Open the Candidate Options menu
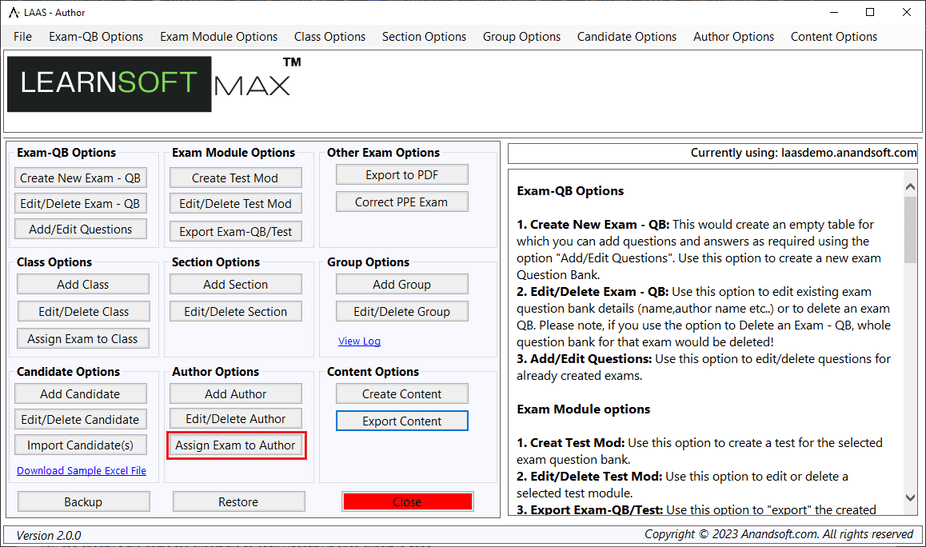The image size is (926, 547). (x=626, y=37)
